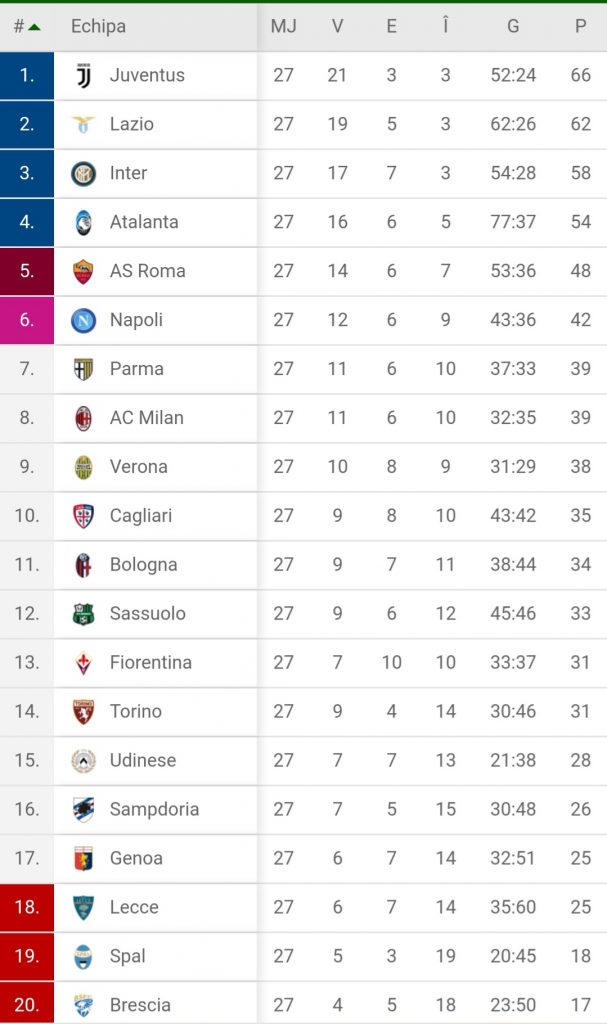Image resolution: width=607 pixels, height=1024 pixels.
Task: Open the Parma team link
Action: (x=136, y=369)
